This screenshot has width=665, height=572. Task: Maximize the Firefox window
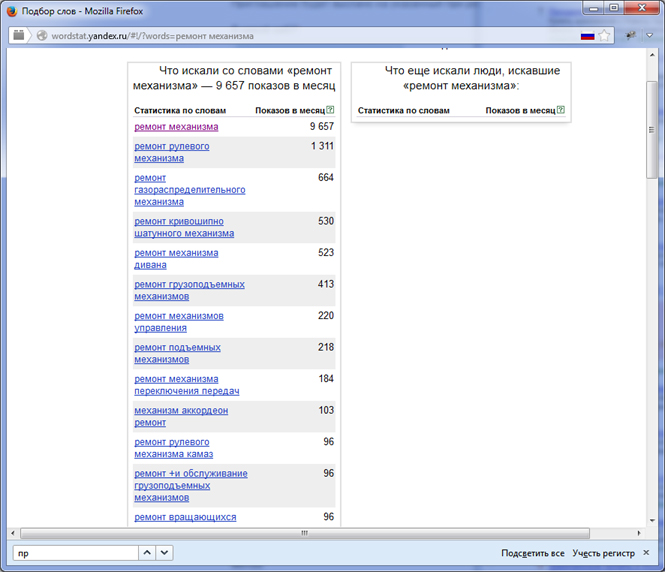614,8
